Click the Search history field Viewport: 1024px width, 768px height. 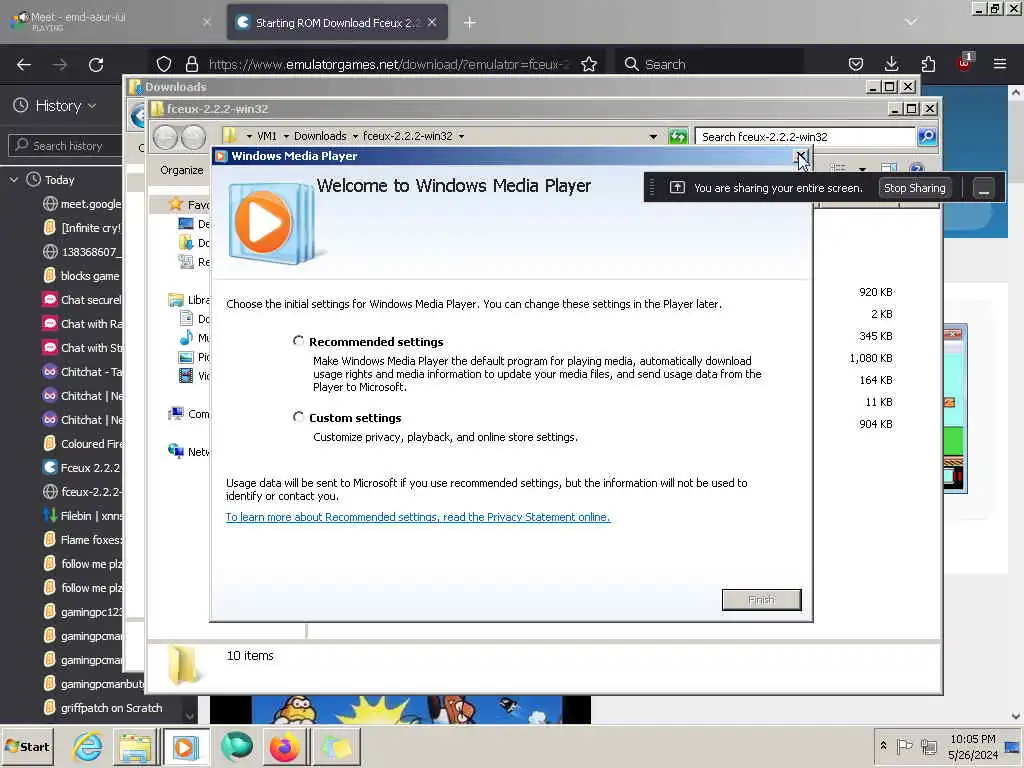point(65,146)
